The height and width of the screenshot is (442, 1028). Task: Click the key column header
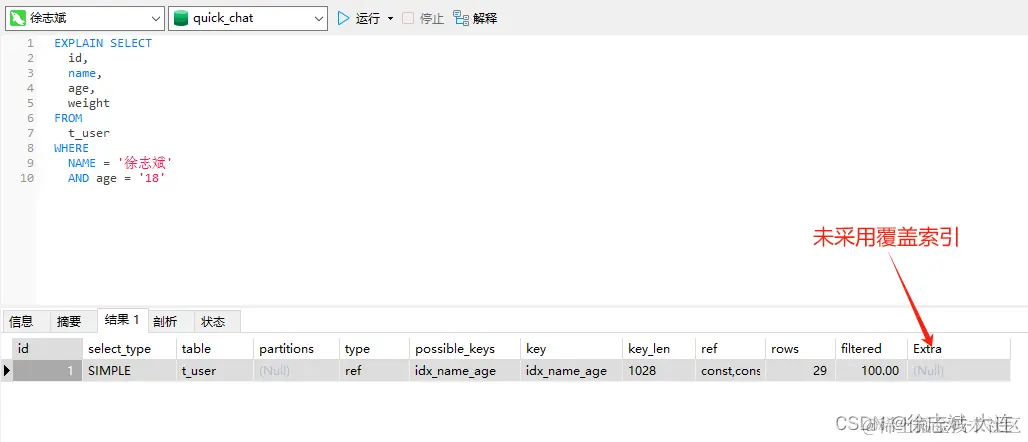571,349
